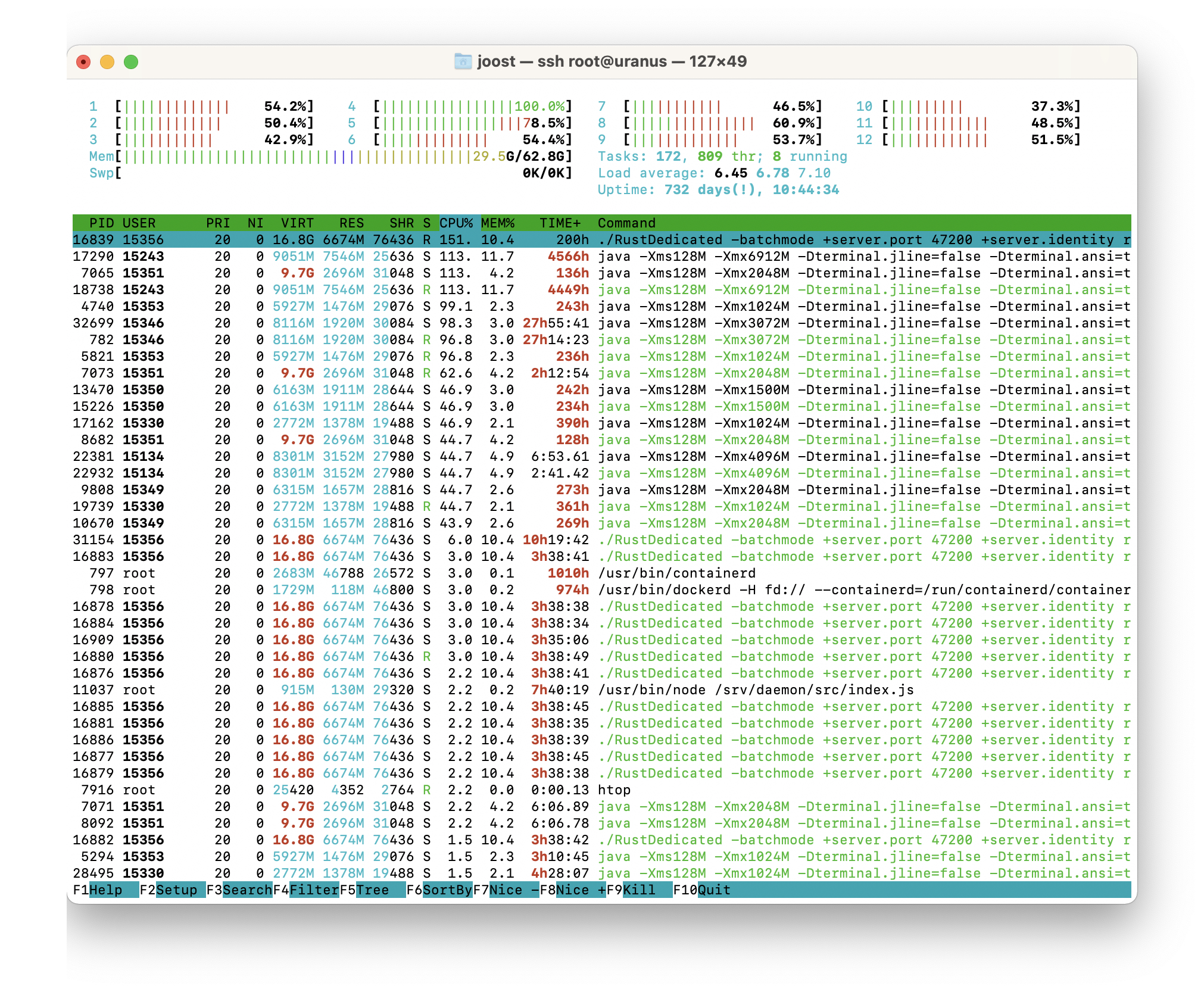Click the folder icon in title bar

click(463, 61)
